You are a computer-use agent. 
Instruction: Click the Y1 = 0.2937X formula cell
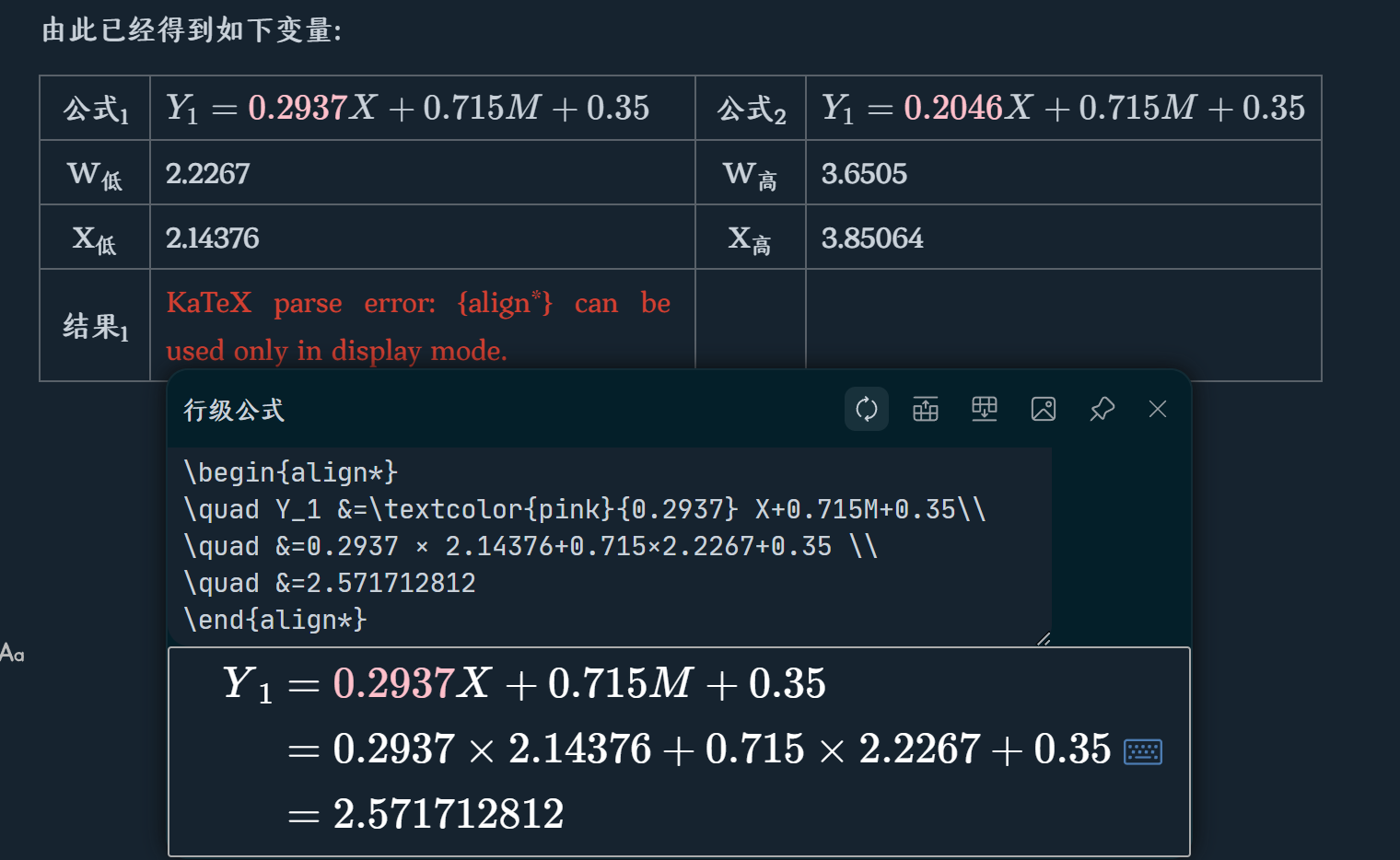[x=422, y=109]
